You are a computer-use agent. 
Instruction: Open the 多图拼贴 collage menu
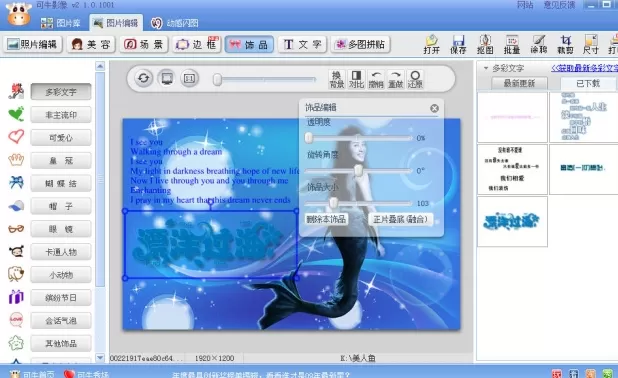tap(360, 44)
